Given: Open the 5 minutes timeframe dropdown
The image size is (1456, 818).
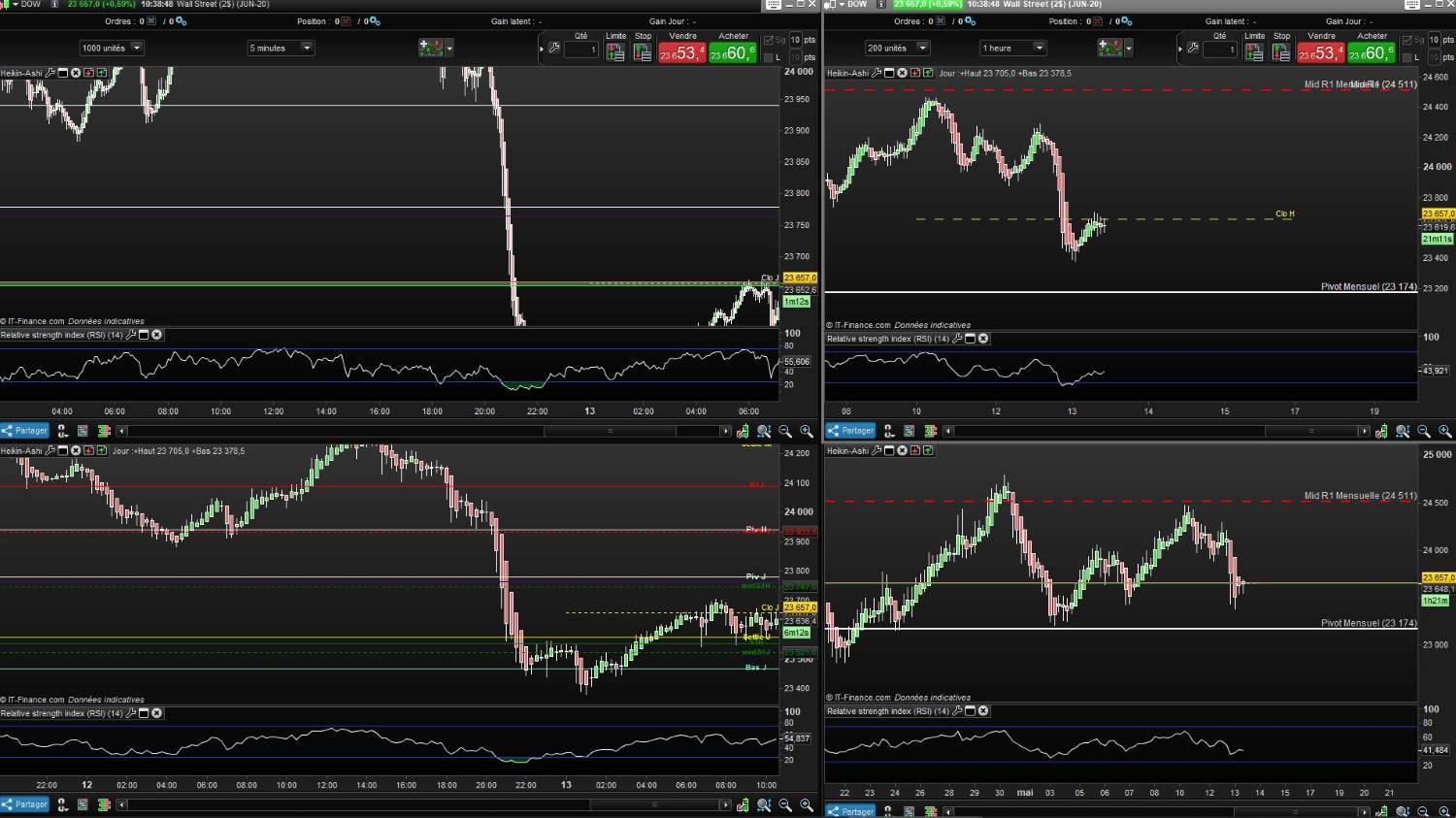Looking at the screenshot, I should (x=281, y=48).
